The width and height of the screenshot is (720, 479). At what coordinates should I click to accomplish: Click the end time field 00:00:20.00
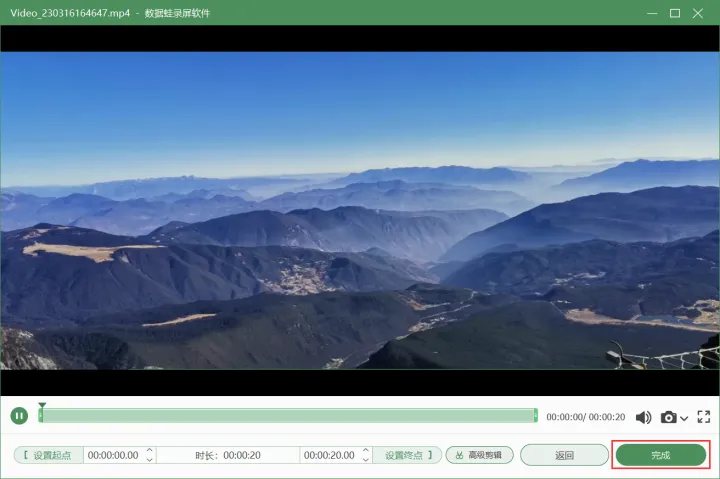pyautogui.click(x=329, y=455)
